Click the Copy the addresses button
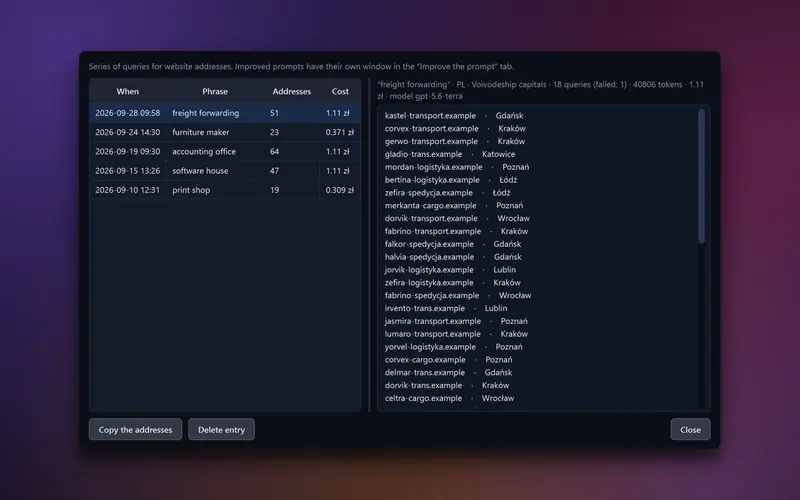 [x=135, y=430]
